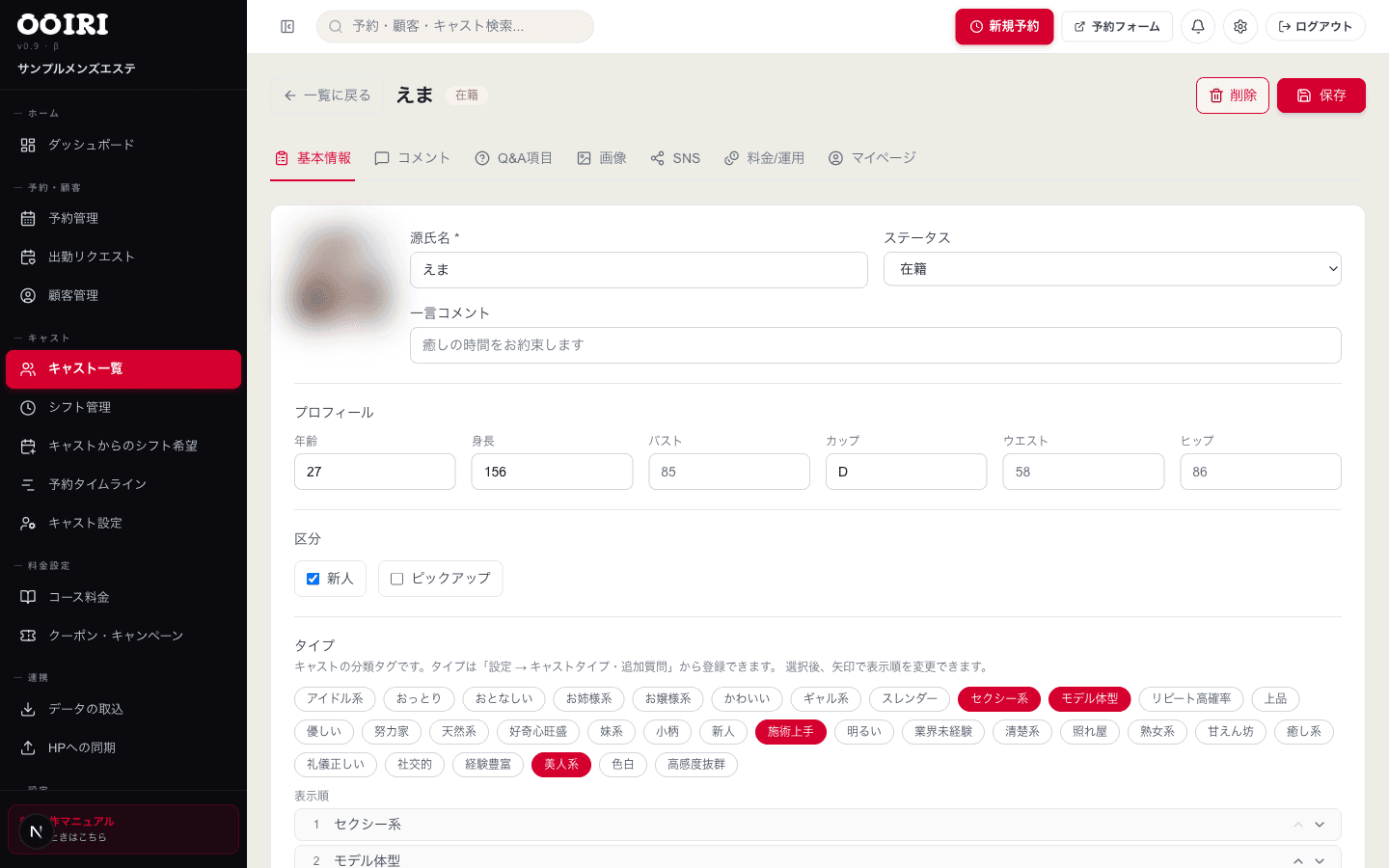Move モデル体型 down in display order
Viewport: 1389px width, 868px height.
1320,861
